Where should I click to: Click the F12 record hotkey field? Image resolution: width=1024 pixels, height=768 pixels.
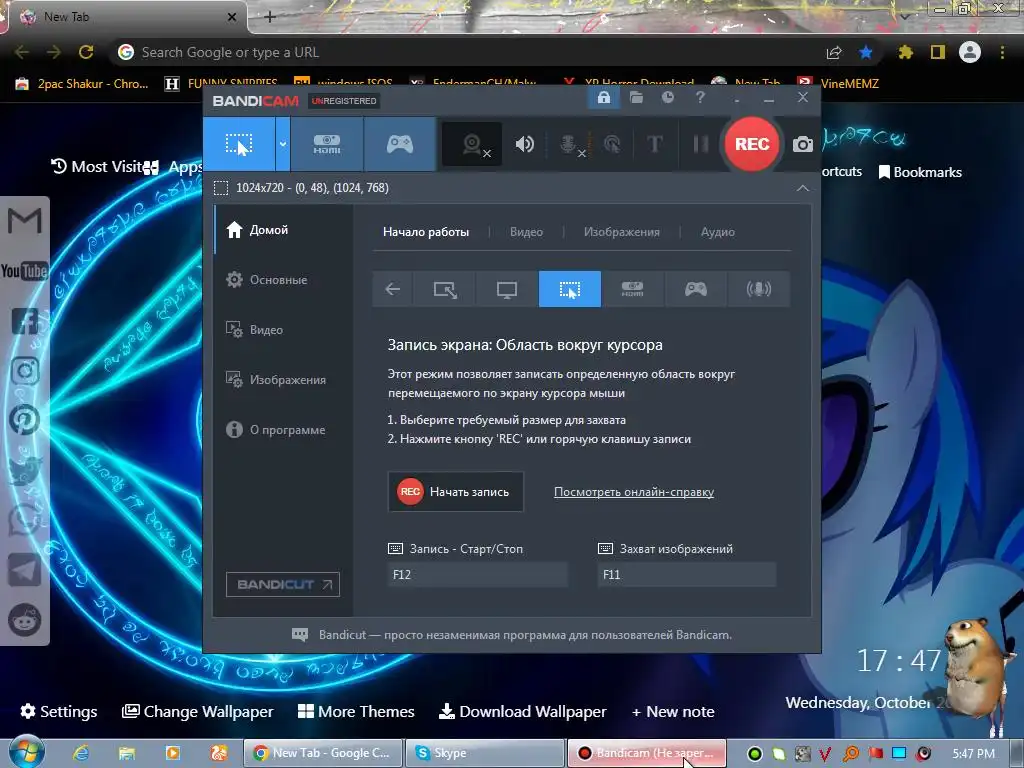477,575
